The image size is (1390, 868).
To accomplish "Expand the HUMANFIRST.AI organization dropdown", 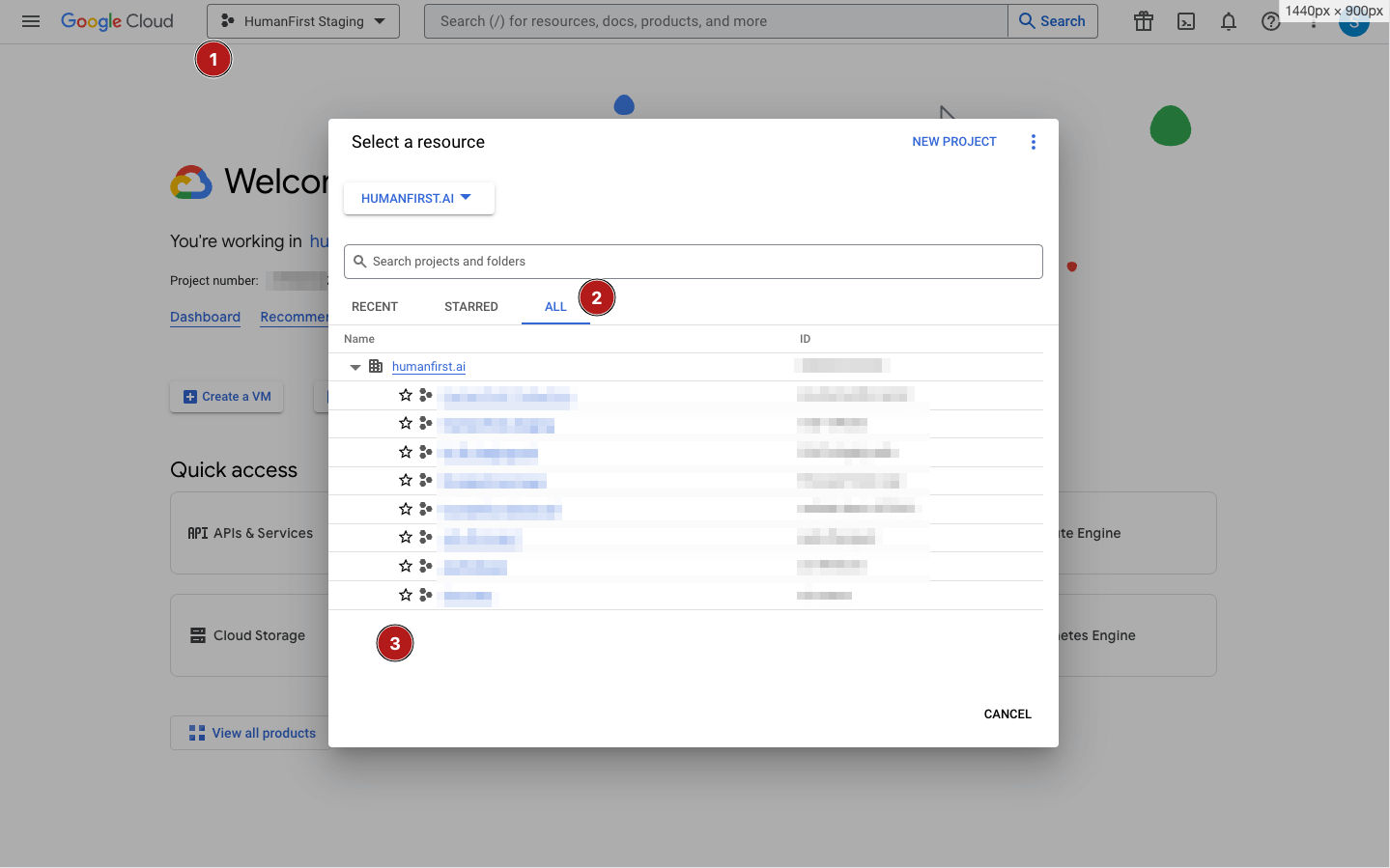I will [418, 198].
